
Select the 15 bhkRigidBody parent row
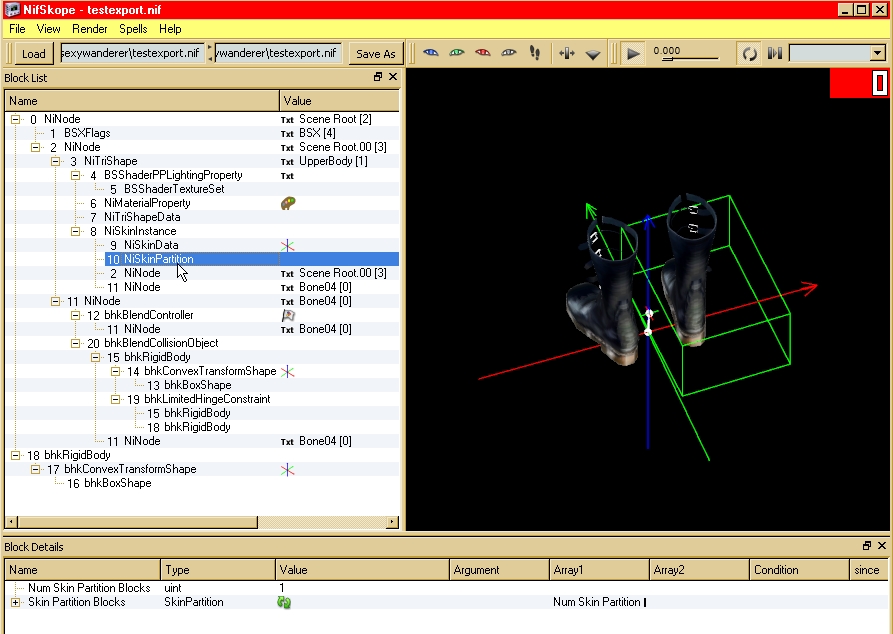tap(202, 357)
